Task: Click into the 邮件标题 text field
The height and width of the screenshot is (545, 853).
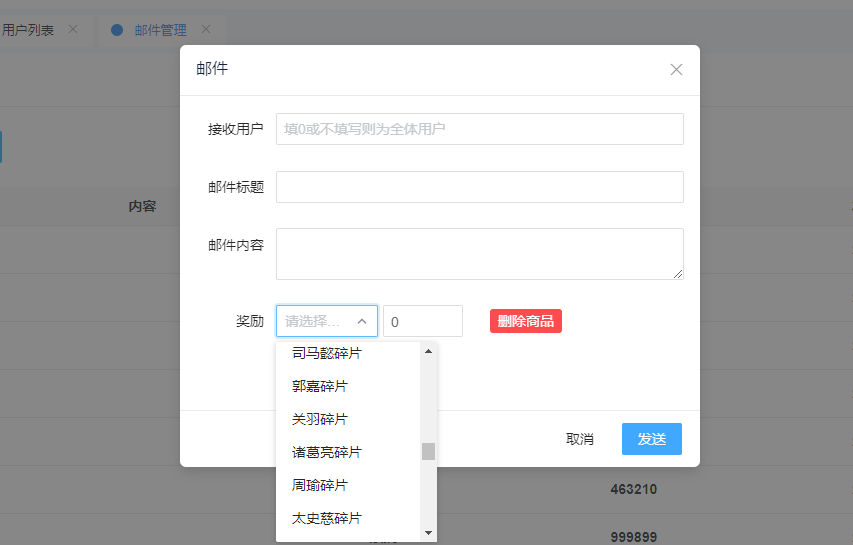Action: pyautogui.click(x=479, y=187)
